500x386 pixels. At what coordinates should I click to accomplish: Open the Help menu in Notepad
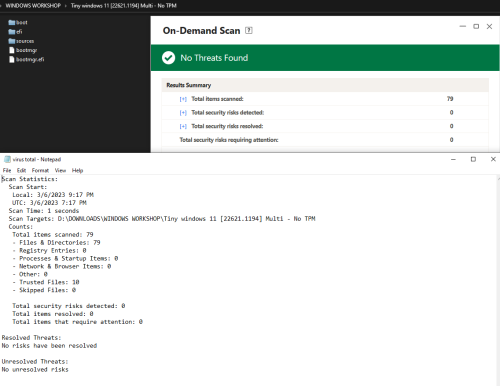pyautogui.click(x=77, y=170)
